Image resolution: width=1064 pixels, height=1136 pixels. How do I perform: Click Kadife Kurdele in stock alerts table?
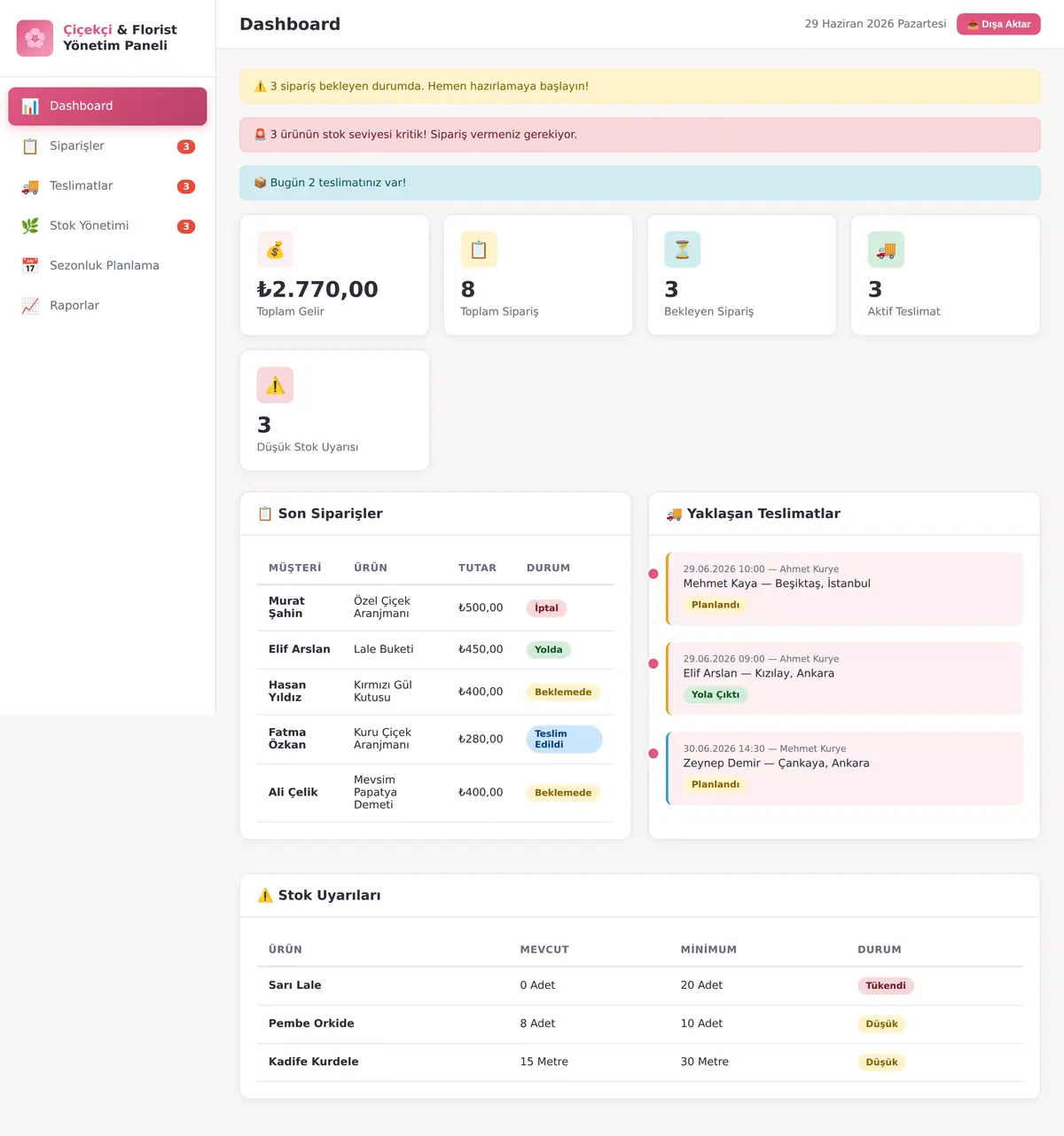[314, 1062]
